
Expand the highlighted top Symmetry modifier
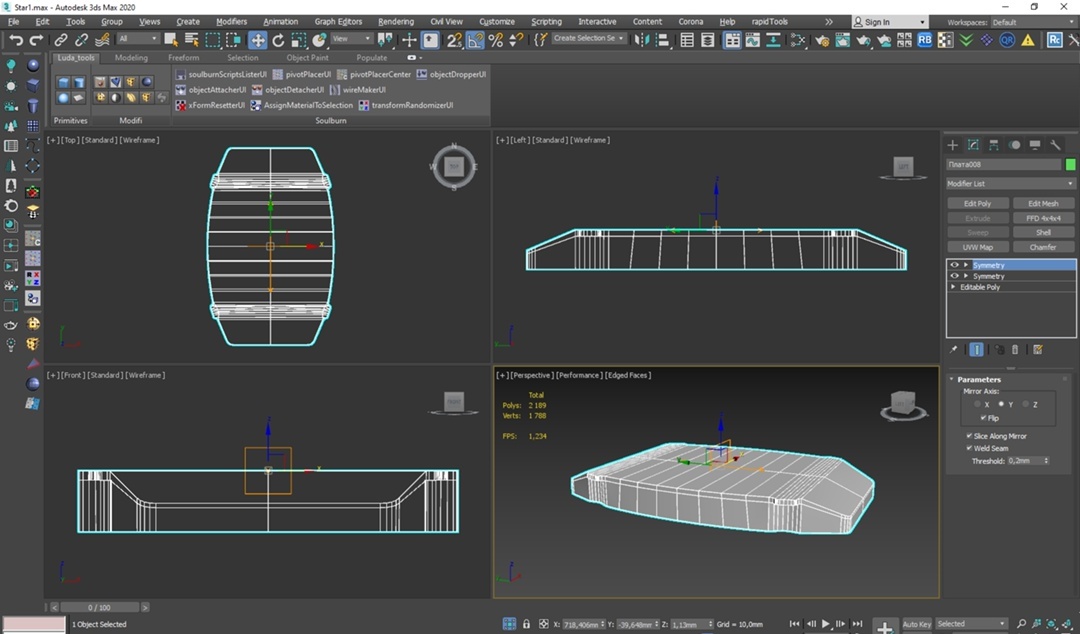[x=966, y=265]
